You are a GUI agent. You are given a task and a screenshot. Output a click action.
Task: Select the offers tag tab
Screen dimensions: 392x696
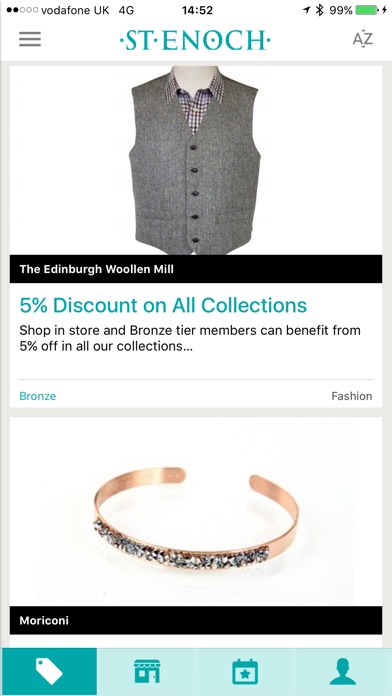49,672
